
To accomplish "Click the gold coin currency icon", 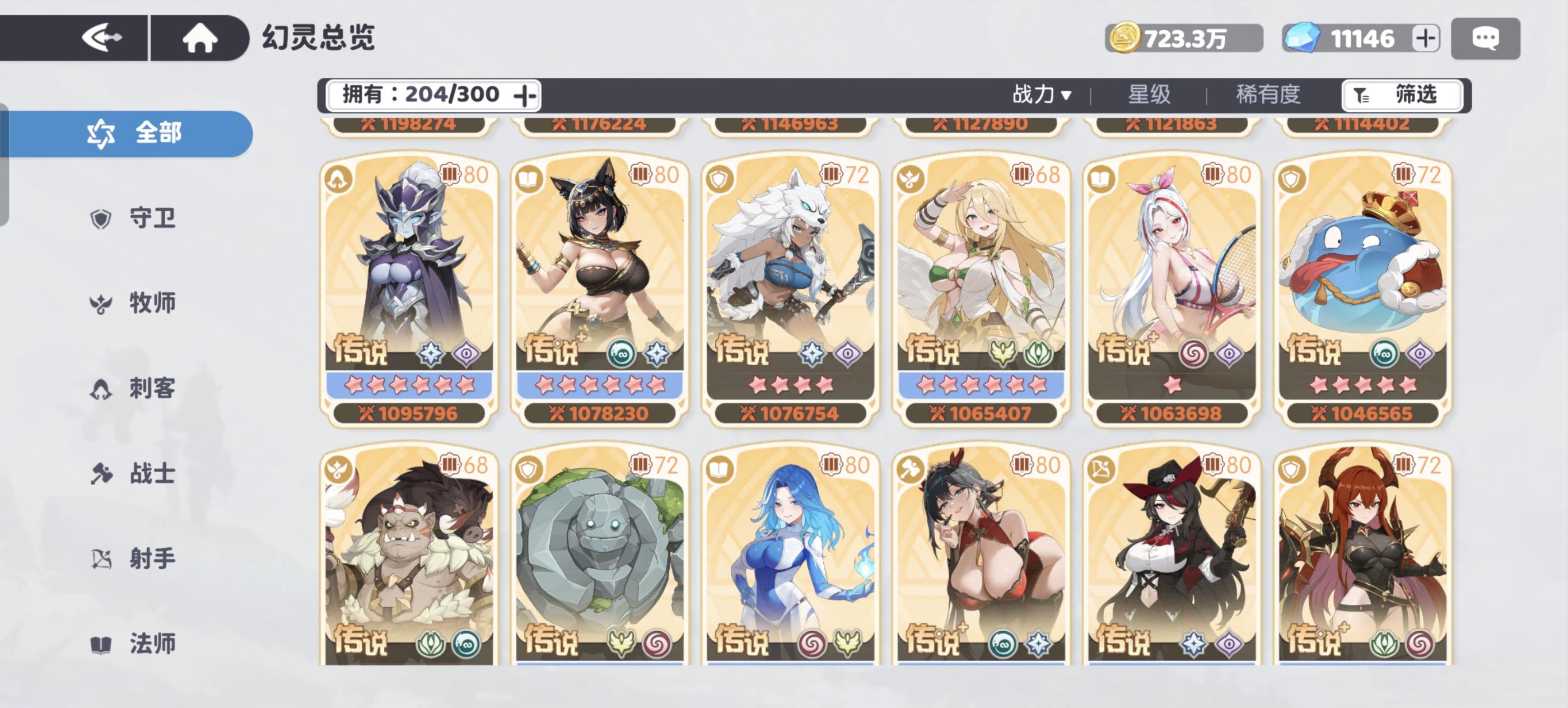I will tap(1124, 38).
